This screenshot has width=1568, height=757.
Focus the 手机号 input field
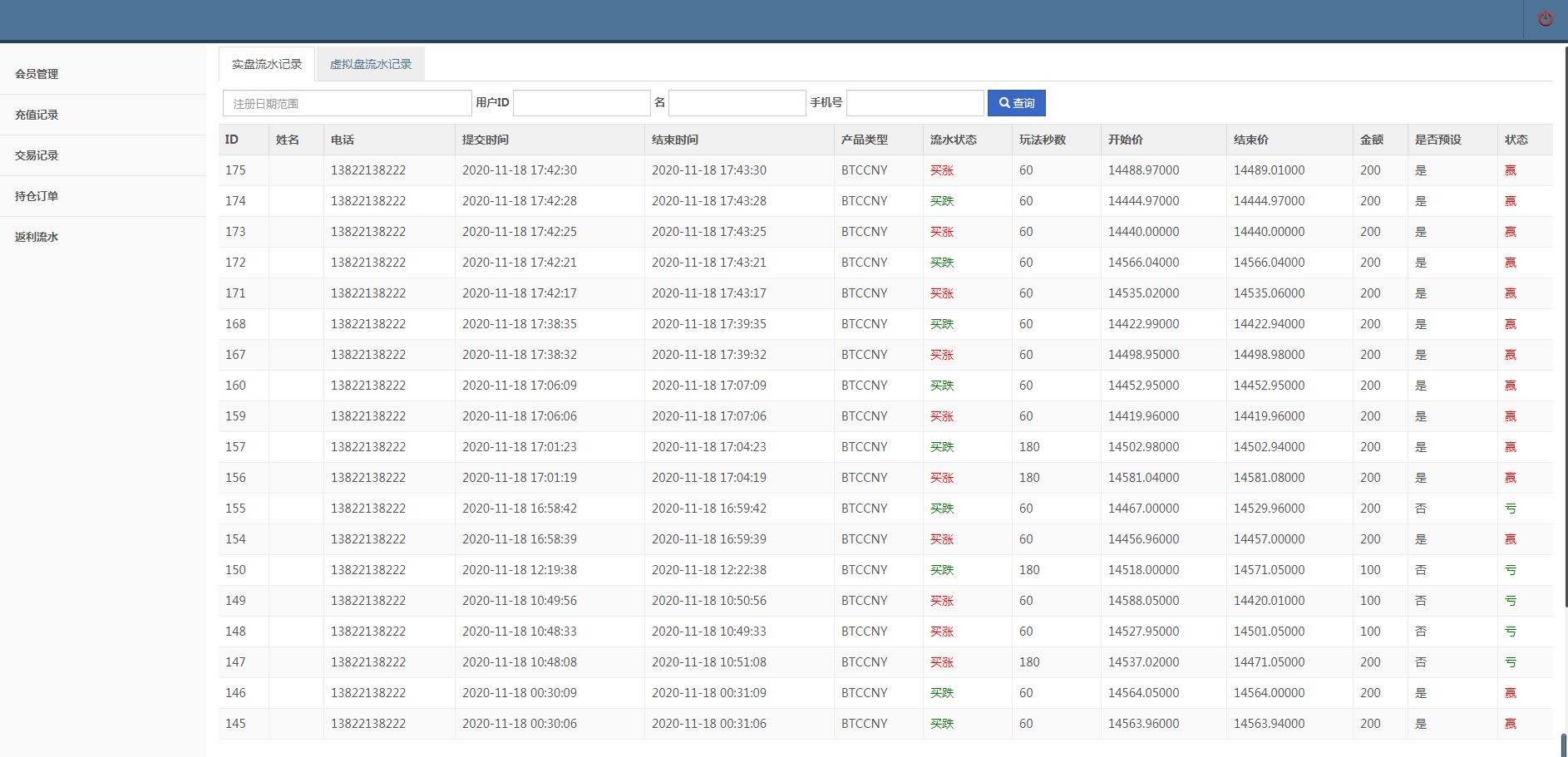[x=915, y=103]
